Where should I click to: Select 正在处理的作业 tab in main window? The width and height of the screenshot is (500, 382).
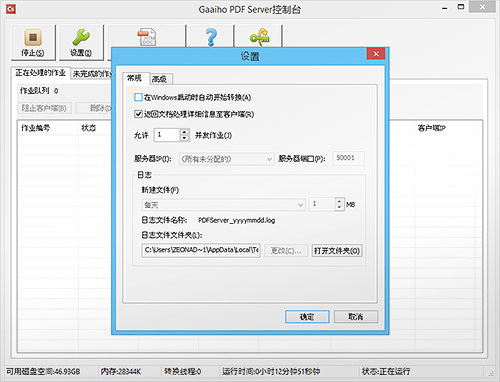40,73
